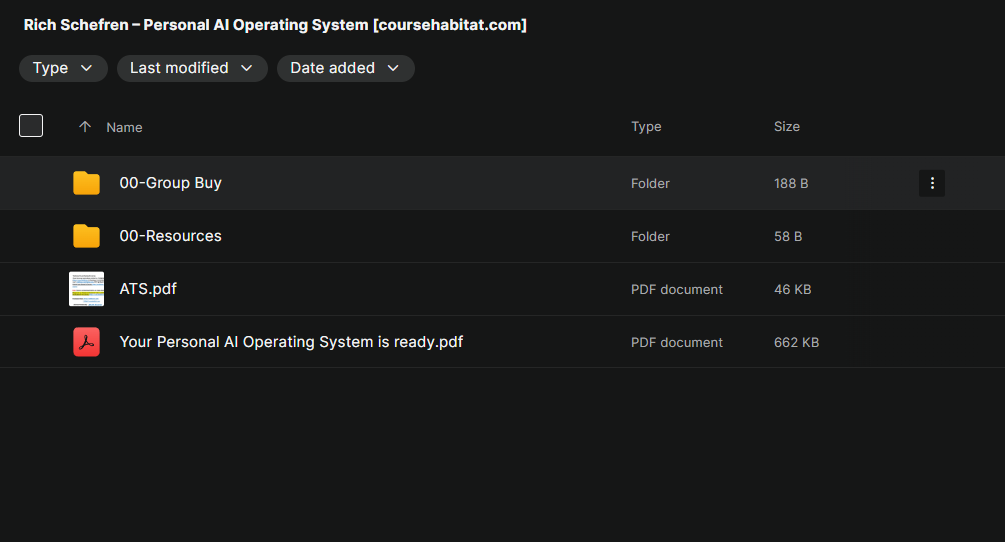The height and width of the screenshot is (542, 1005).
Task: Click the 188 B size value
Action: (791, 183)
